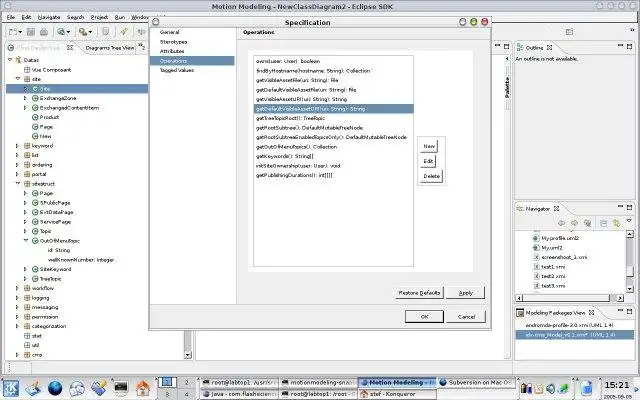Click Navigator link with editor icon
This screenshot has height=400, width=640.
(616, 223)
